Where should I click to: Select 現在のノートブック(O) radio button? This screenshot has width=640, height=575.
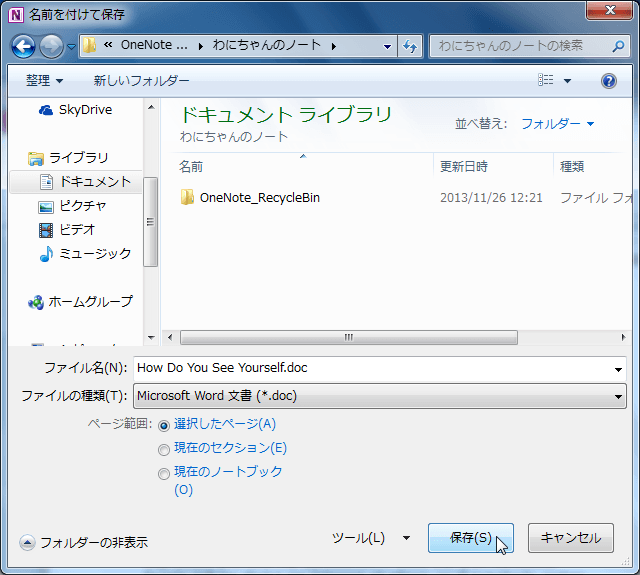point(164,474)
